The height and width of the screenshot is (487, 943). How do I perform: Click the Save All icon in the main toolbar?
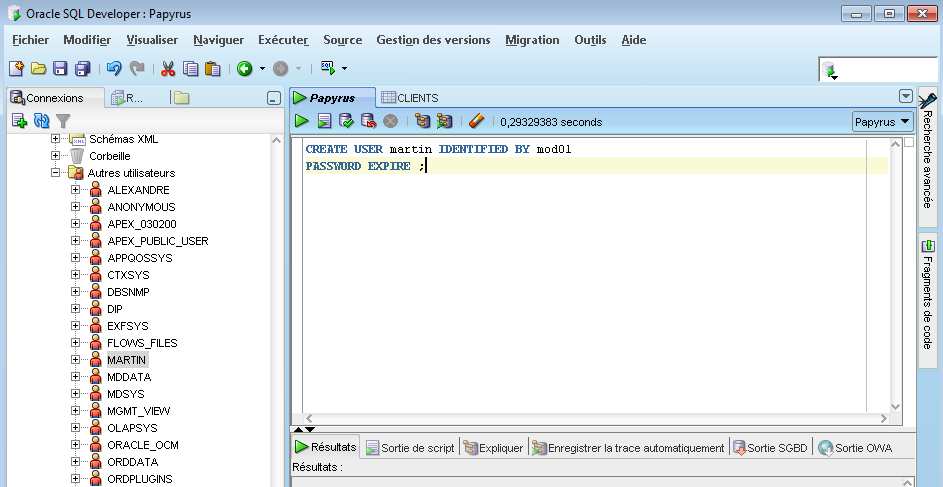point(82,68)
